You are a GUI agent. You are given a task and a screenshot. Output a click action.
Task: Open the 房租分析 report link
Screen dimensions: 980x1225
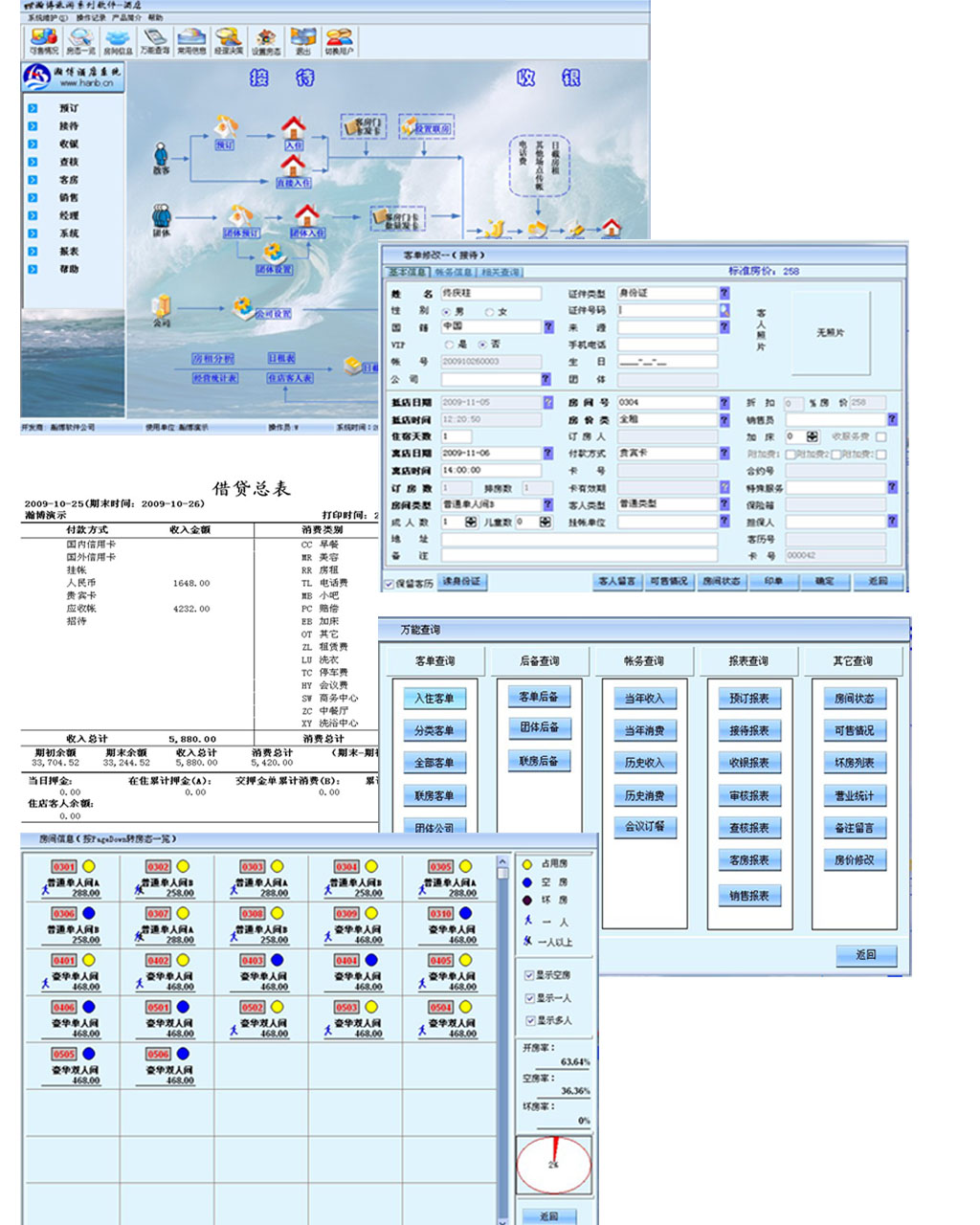[x=212, y=360]
